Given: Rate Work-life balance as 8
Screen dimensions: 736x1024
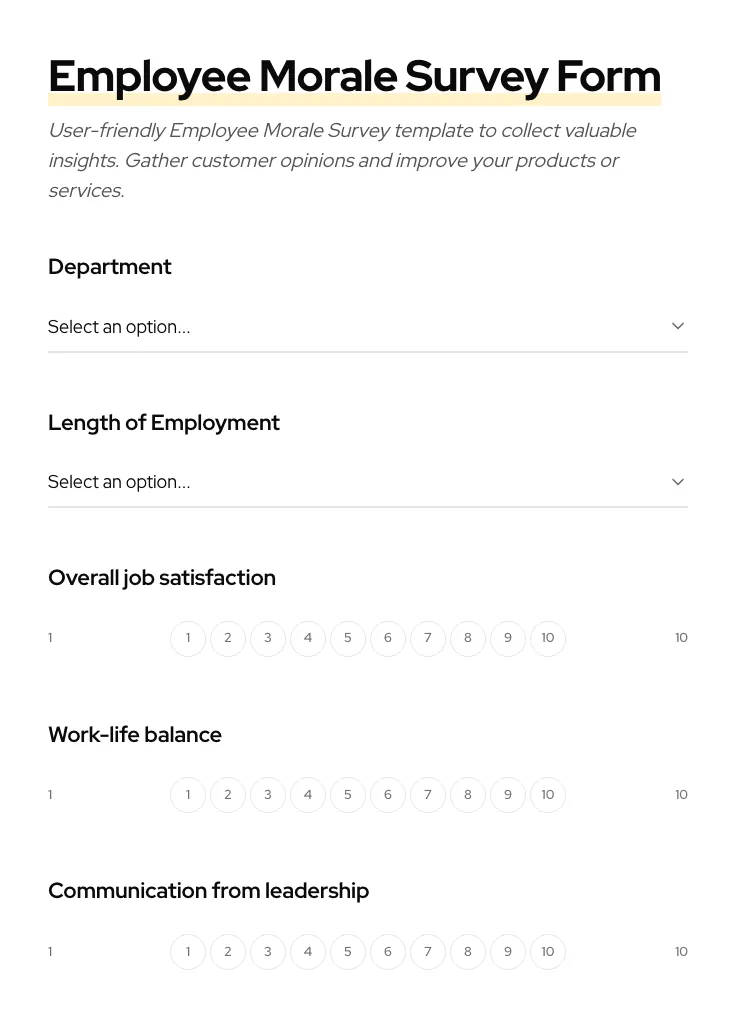Looking at the screenshot, I should coord(468,795).
